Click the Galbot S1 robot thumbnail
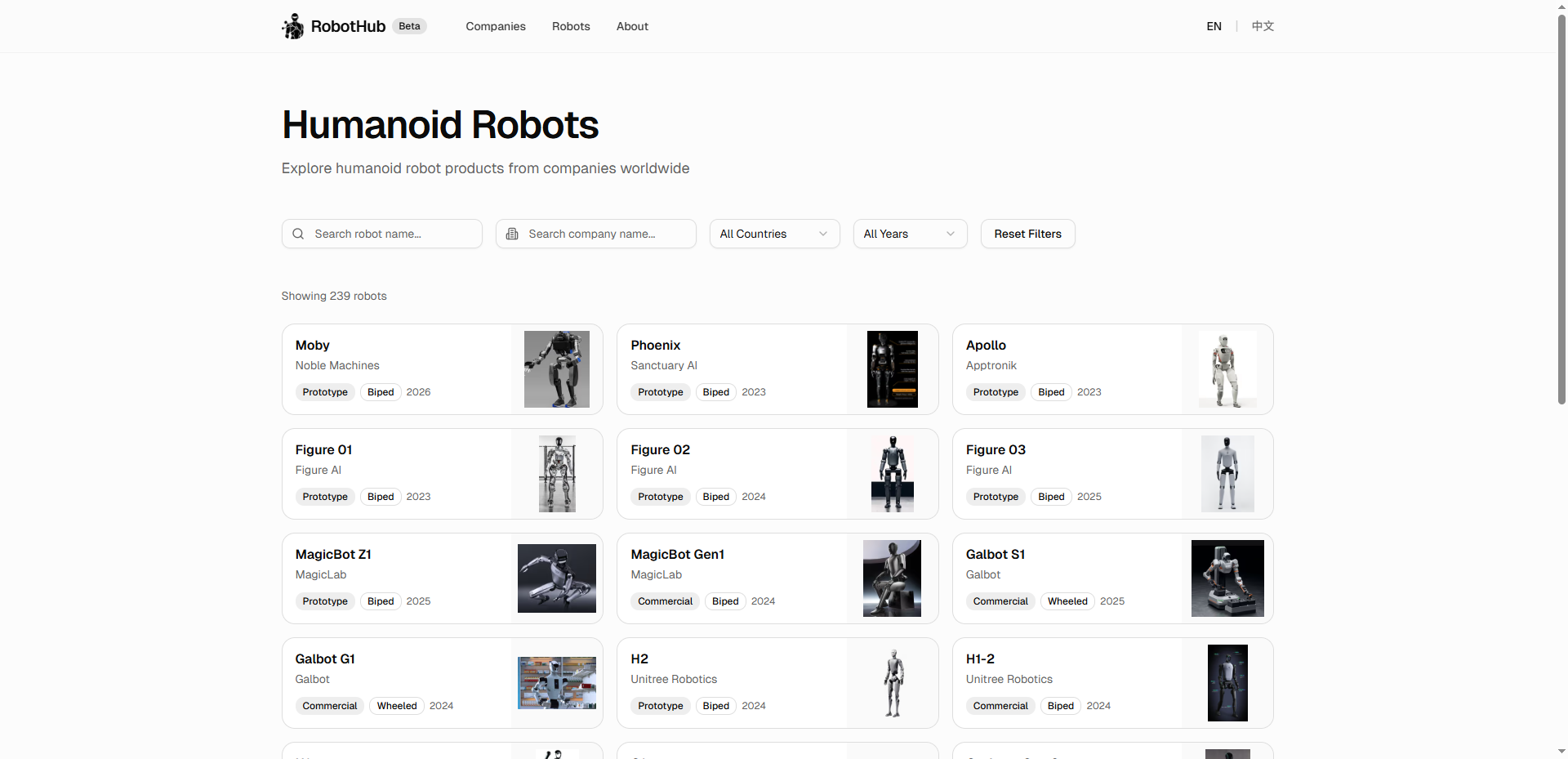 tap(1227, 578)
